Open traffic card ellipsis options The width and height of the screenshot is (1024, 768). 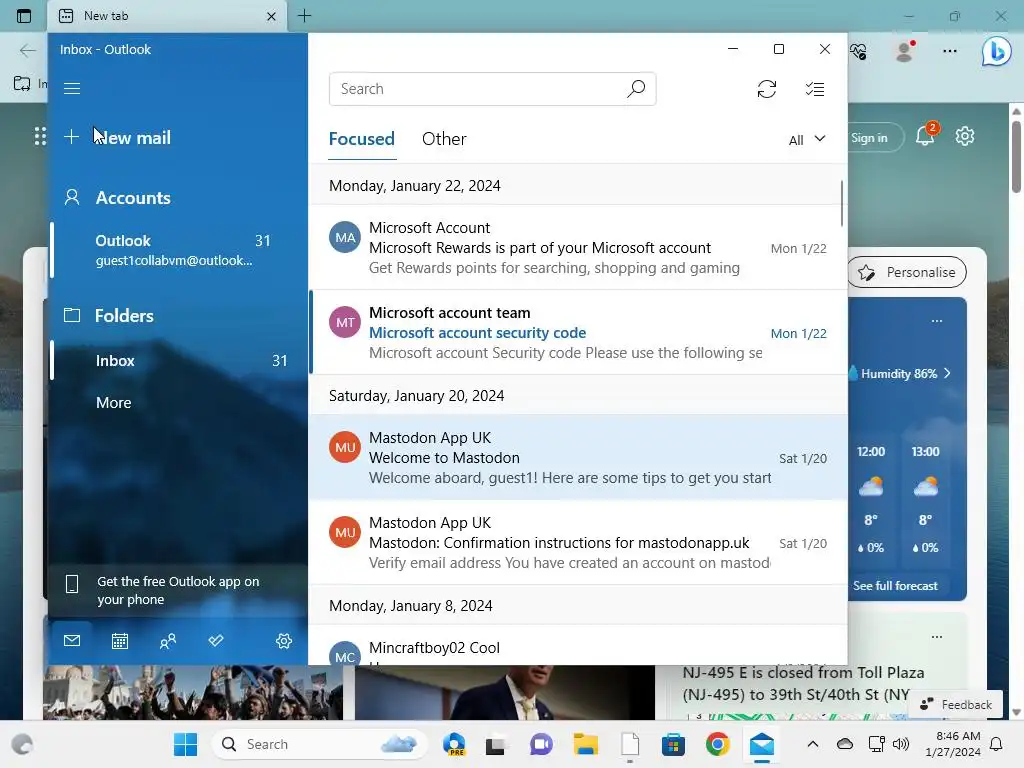936,636
